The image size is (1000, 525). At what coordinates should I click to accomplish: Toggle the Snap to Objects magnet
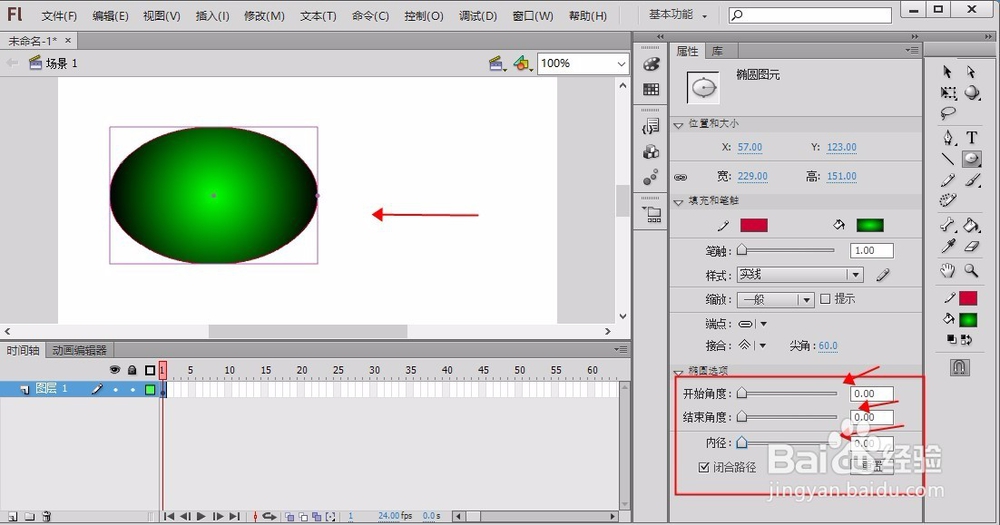pyautogui.click(x=960, y=367)
